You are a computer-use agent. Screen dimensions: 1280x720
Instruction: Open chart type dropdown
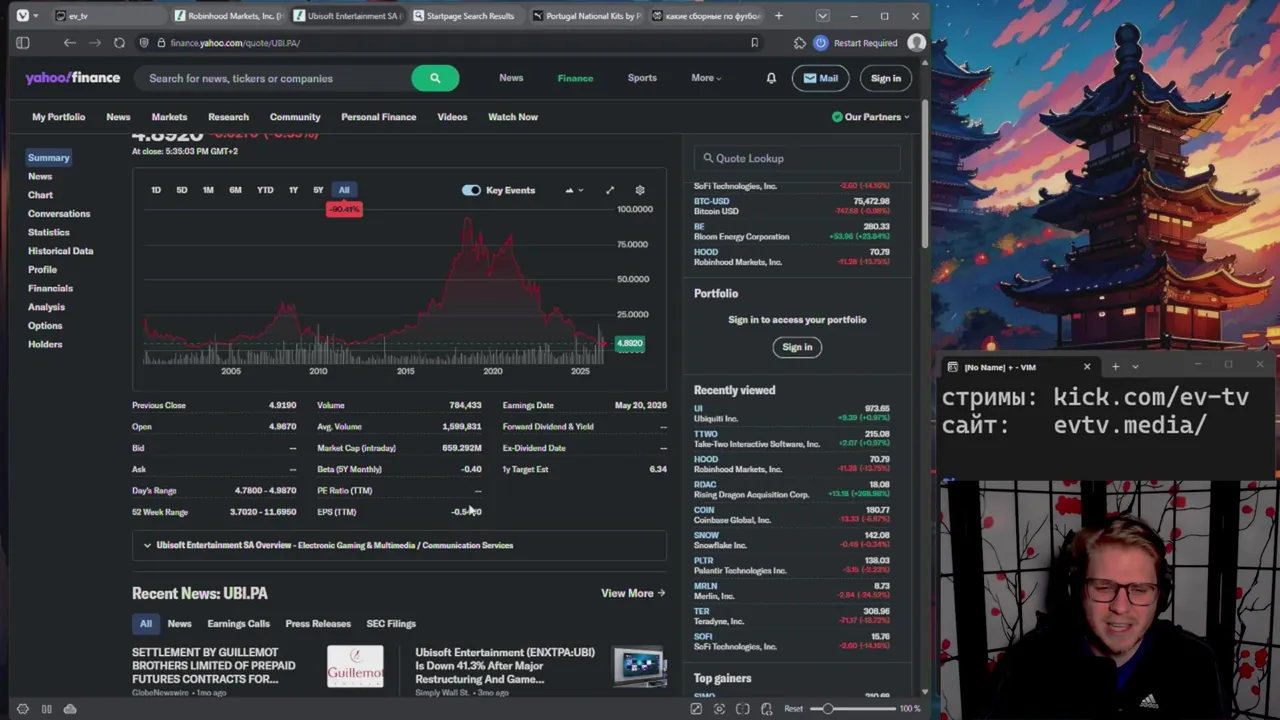tap(574, 190)
